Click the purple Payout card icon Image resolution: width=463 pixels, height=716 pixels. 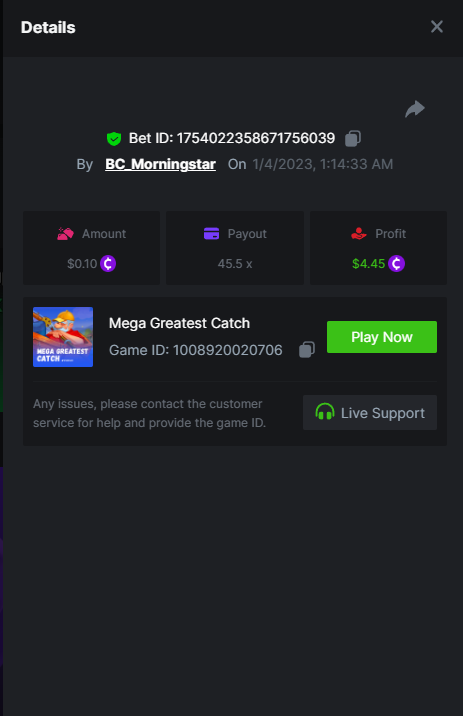pos(211,233)
